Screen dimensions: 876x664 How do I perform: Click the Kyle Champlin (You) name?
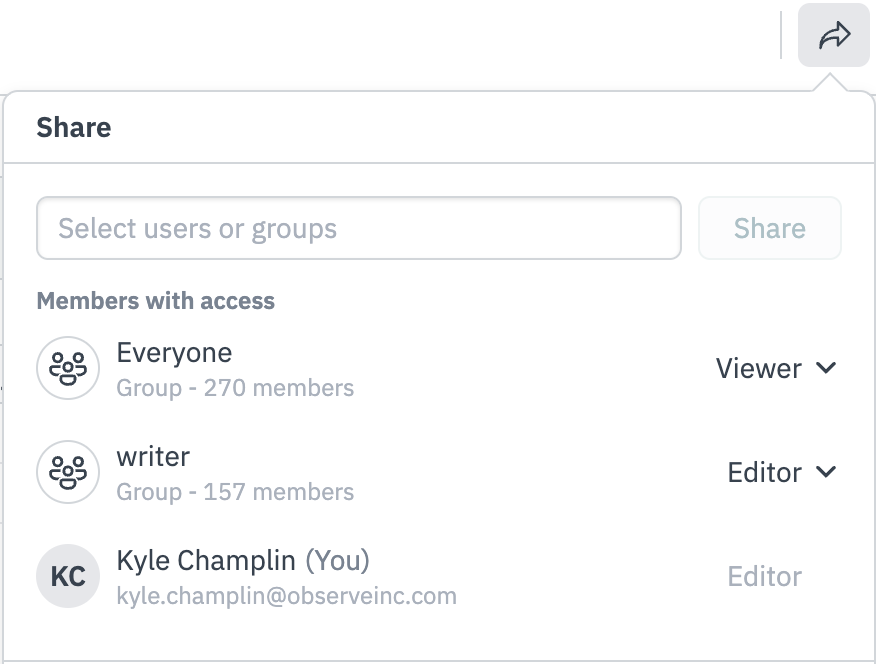(x=243, y=561)
